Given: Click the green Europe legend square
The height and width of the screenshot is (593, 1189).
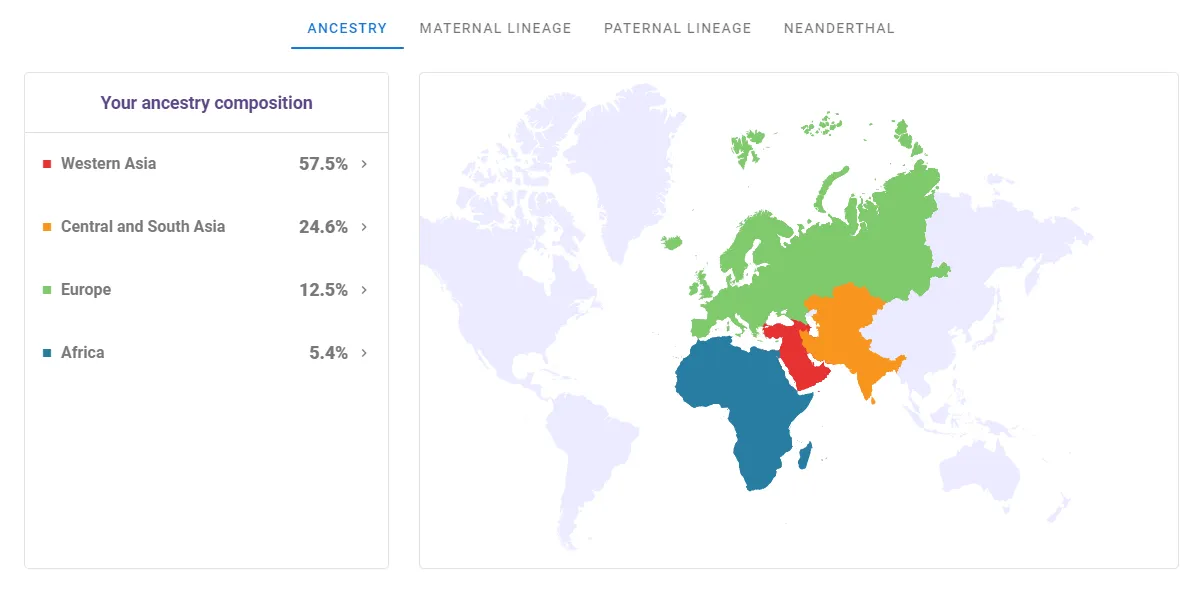Looking at the screenshot, I should 46,289.
